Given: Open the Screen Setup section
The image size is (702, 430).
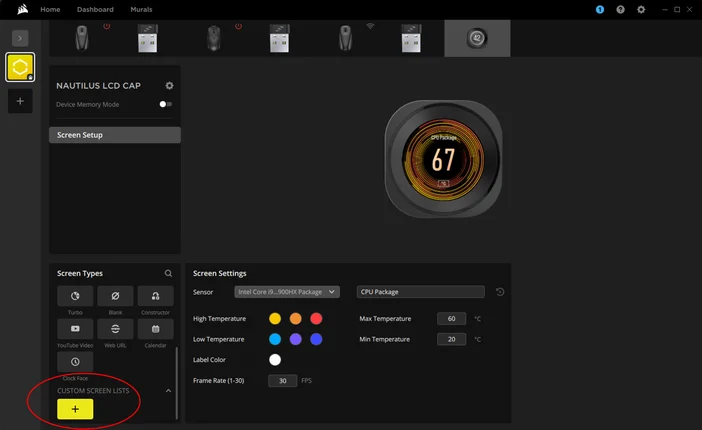Looking at the screenshot, I should [115, 135].
